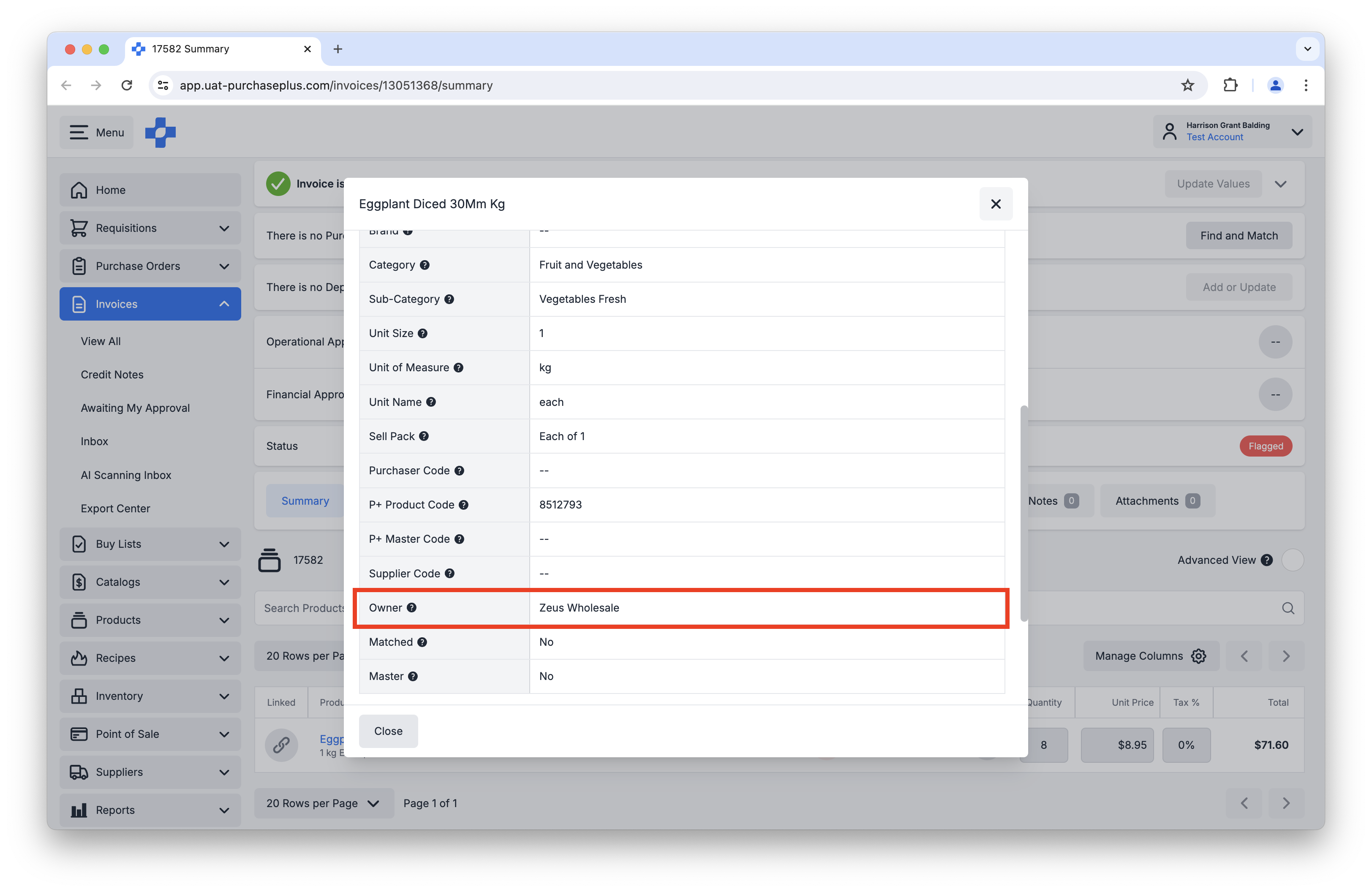Viewport: 1372px width, 892px height.
Task: Click the Find and Match button
Action: click(x=1239, y=236)
